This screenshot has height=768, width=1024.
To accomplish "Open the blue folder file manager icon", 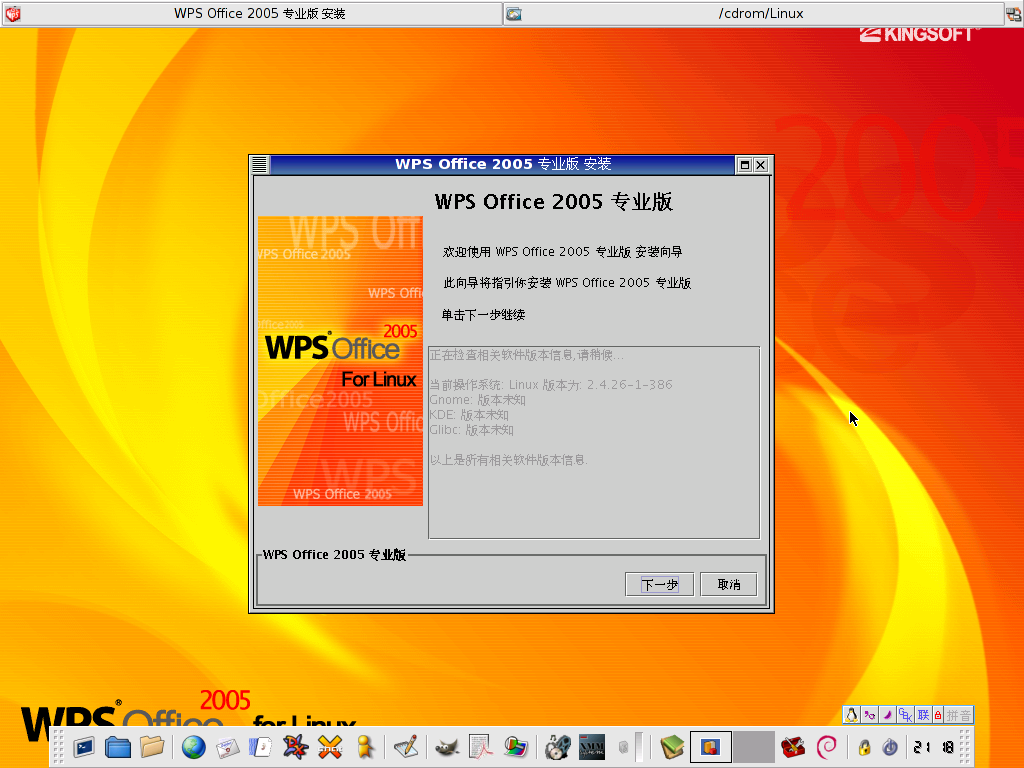I will click(118, 746).
